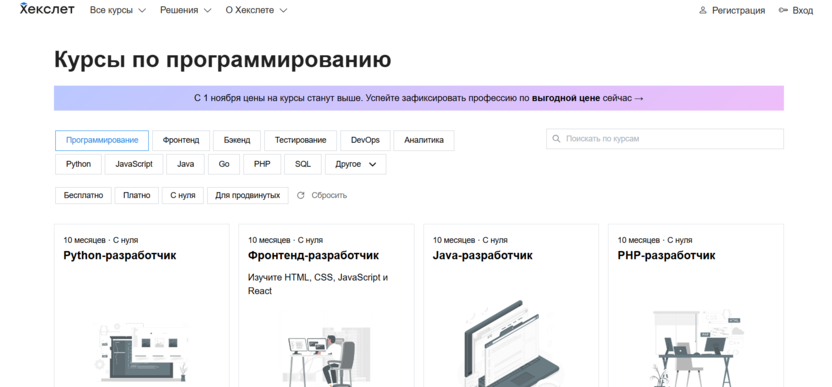Image resolution: width=832 pixels, height=387 pixels.
Task: Open the Хекслет logo home link
Action: click(x=47, y=9)
